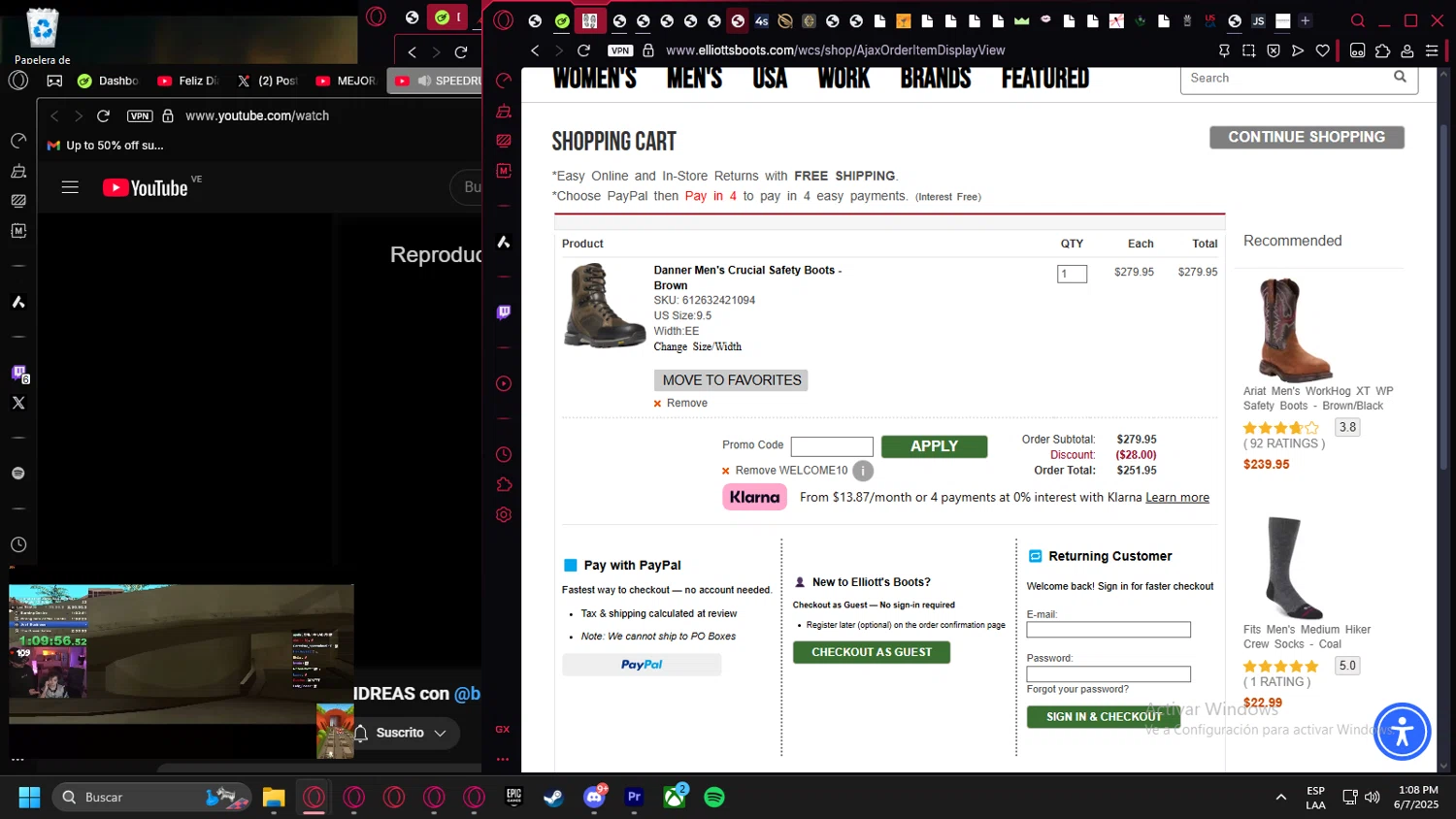Viewport: 1456px width, 819px height.
Task: Open the search tabs magnifier icon
Action: click(1358, 20)
